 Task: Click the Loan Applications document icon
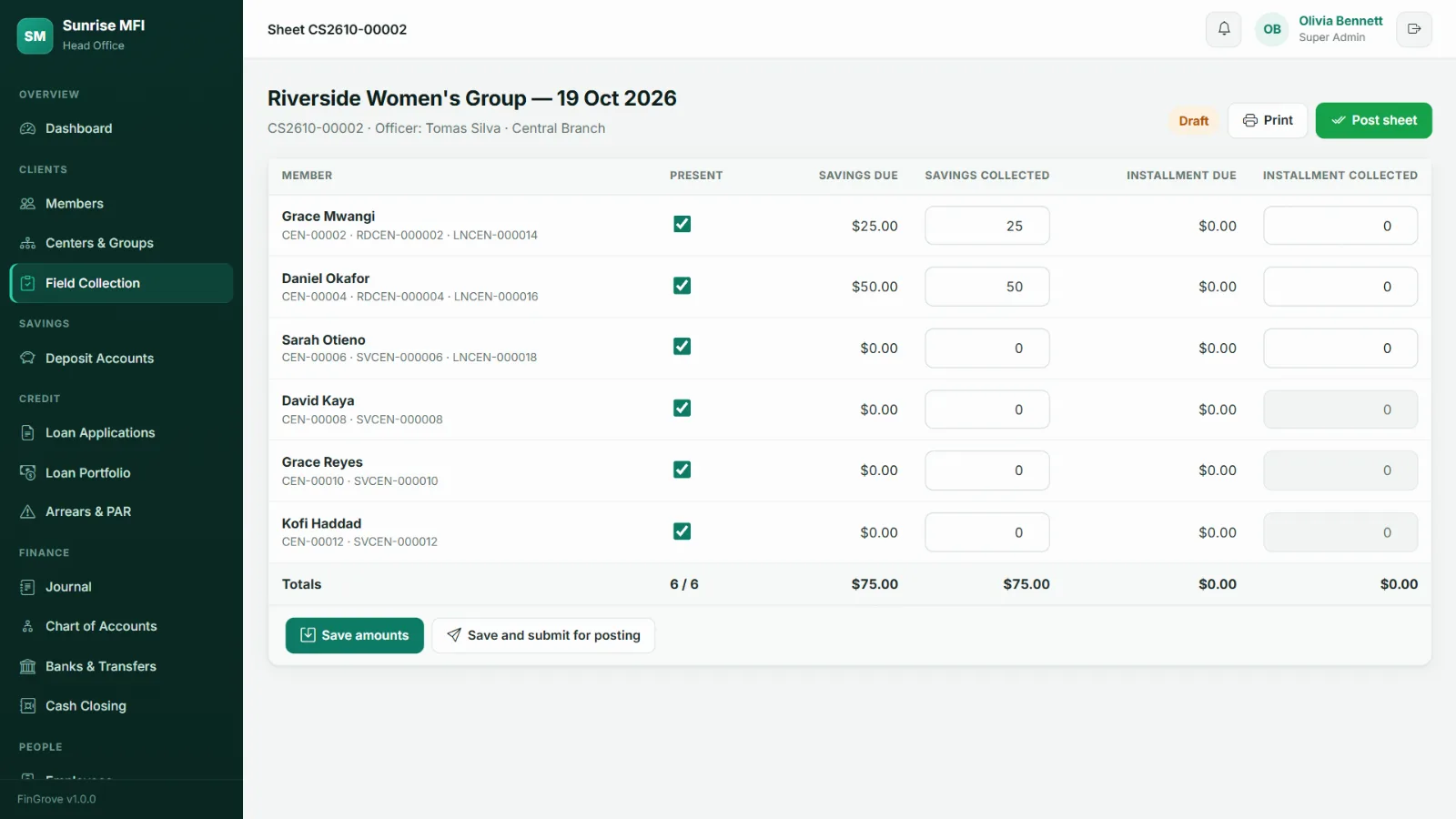[x=28, y=433]
